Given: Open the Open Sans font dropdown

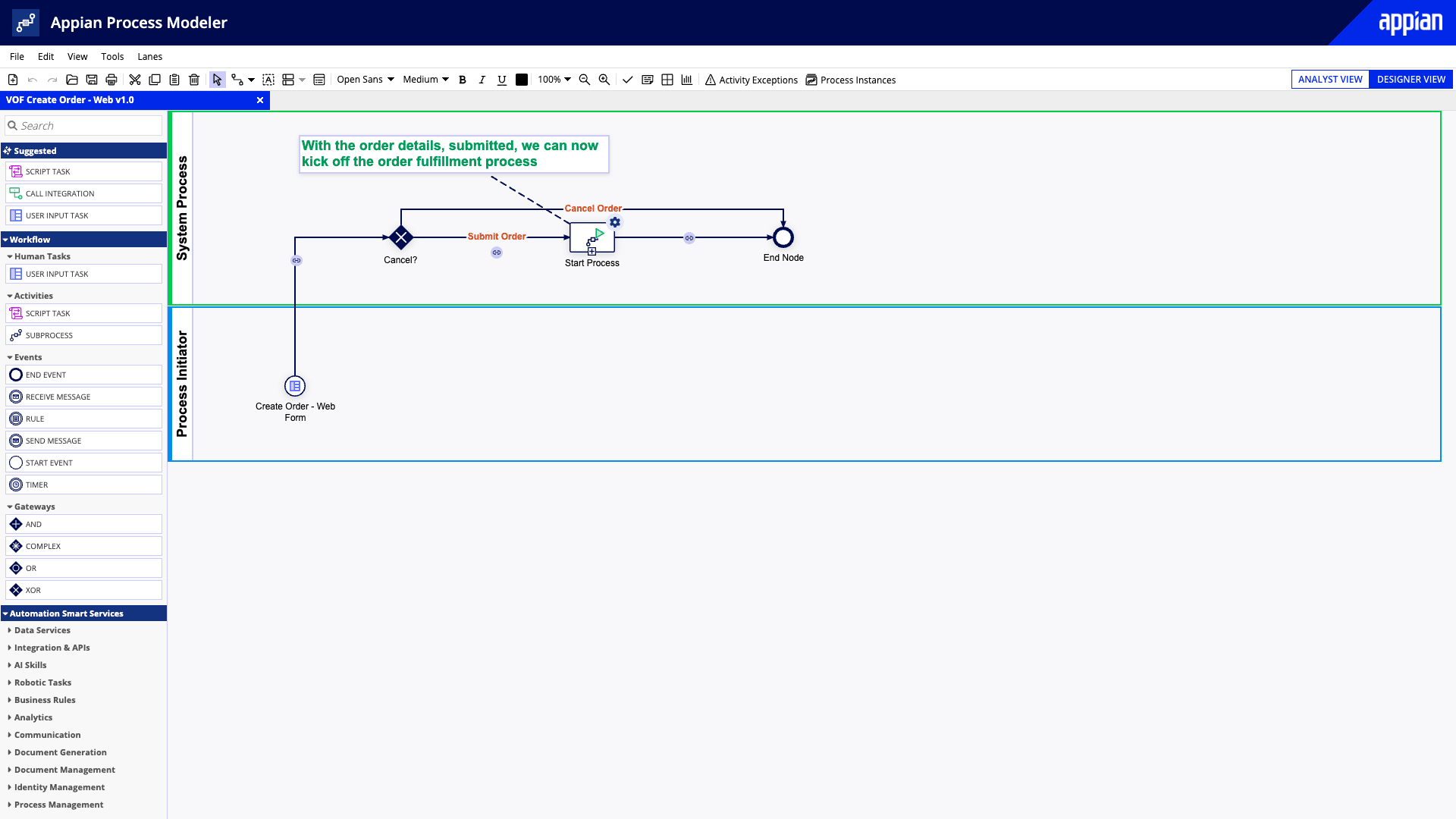Looking at the screenshot, I should [x=366, y=80].
